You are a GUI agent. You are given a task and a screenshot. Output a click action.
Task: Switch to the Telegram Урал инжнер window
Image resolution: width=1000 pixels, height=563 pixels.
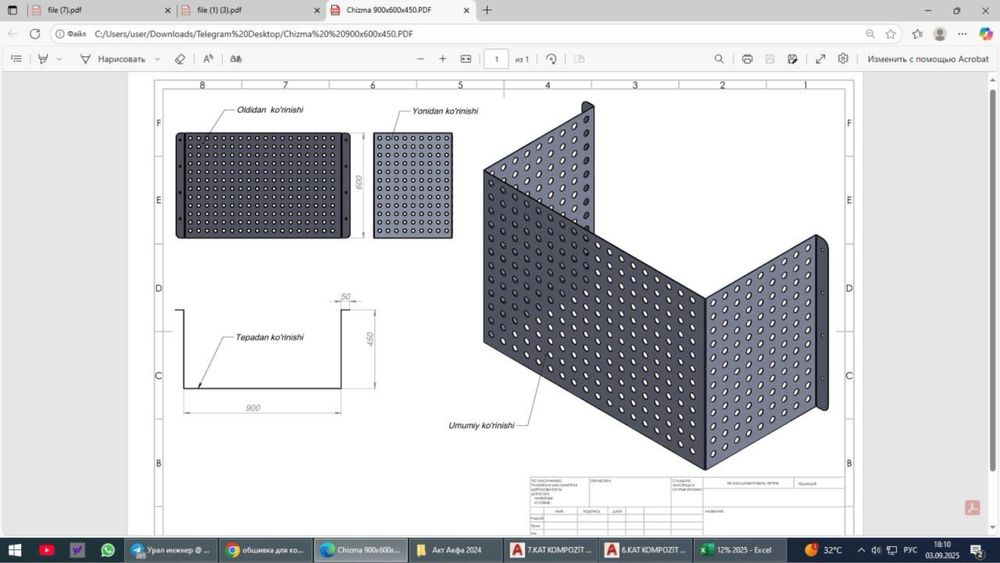point(172,550)
